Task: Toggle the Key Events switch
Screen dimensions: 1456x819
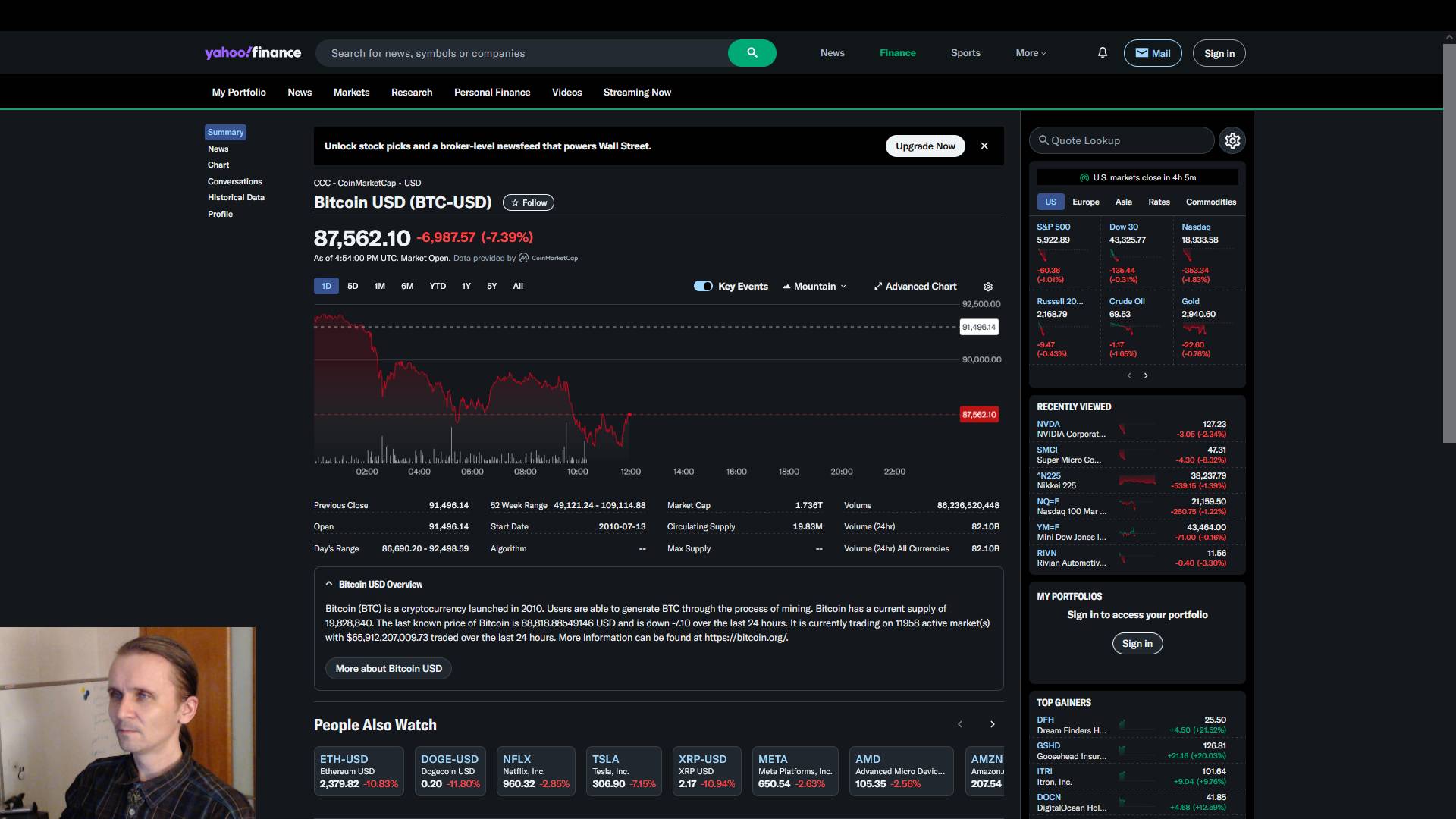Action: tap(703, 287)
